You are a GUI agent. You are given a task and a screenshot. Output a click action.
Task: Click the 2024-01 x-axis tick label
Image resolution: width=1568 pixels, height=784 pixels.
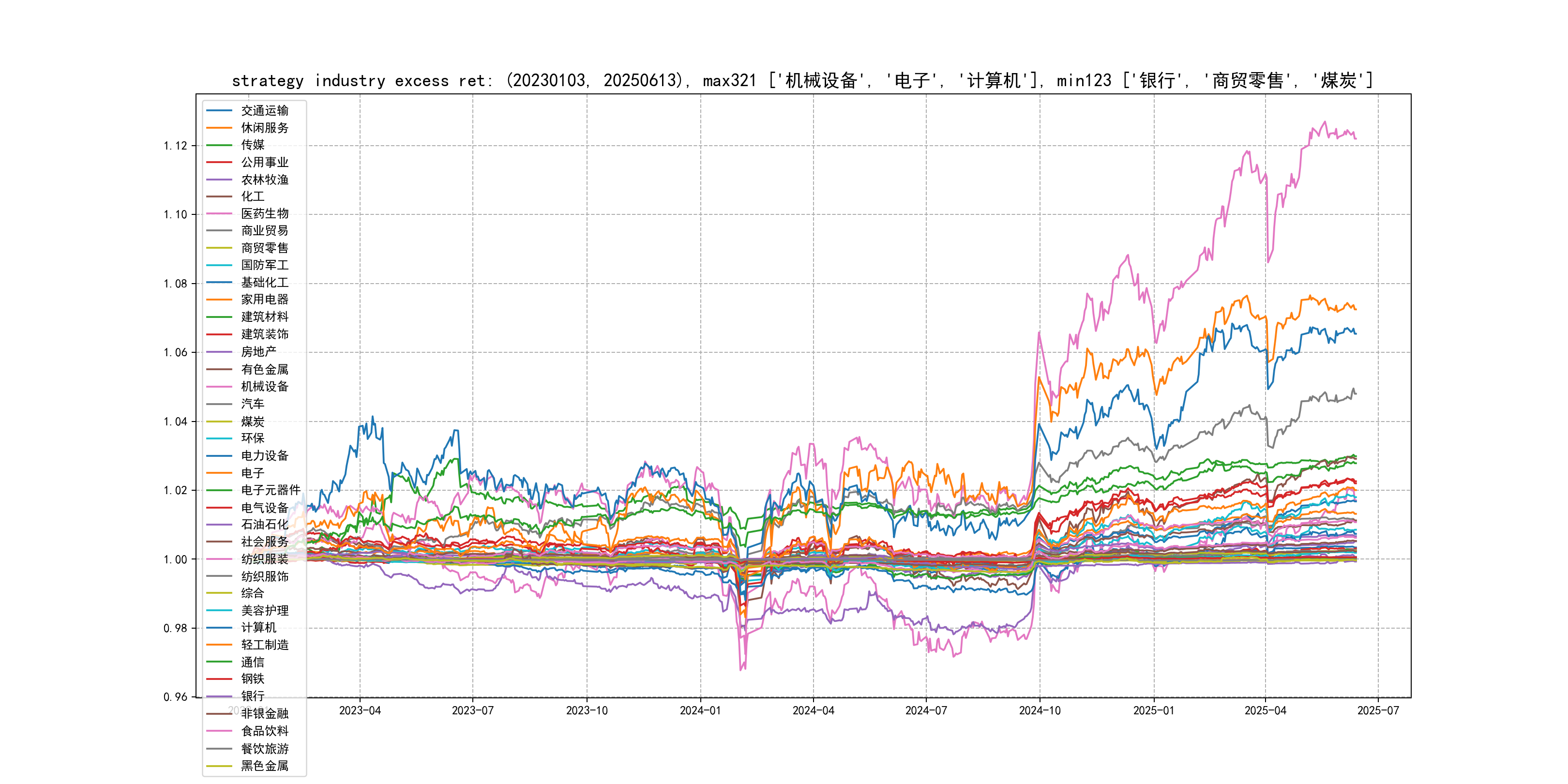[x=700, y=710]
